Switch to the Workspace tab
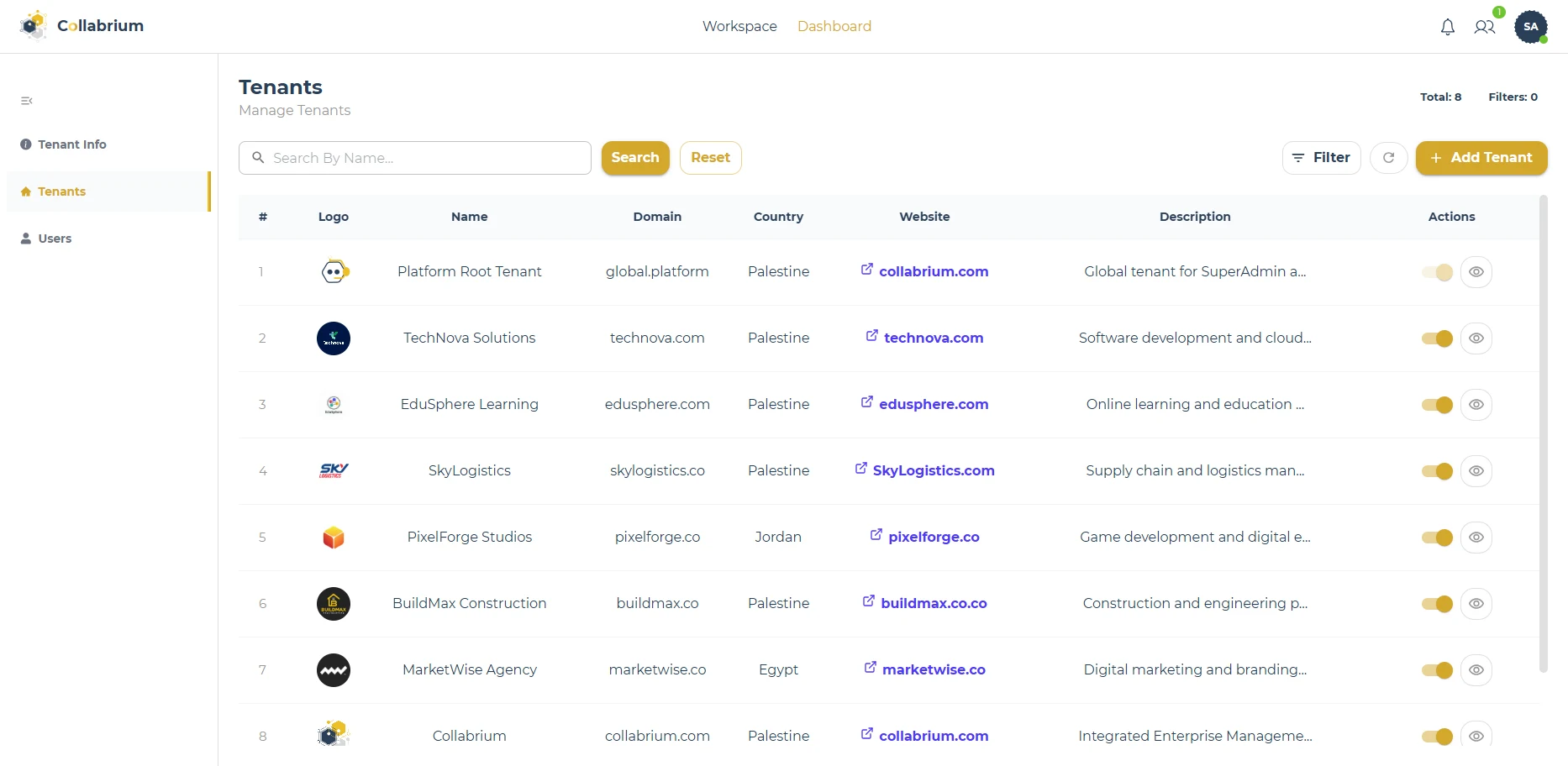The height and width of the screenshot is (766, 1568). 739,26
